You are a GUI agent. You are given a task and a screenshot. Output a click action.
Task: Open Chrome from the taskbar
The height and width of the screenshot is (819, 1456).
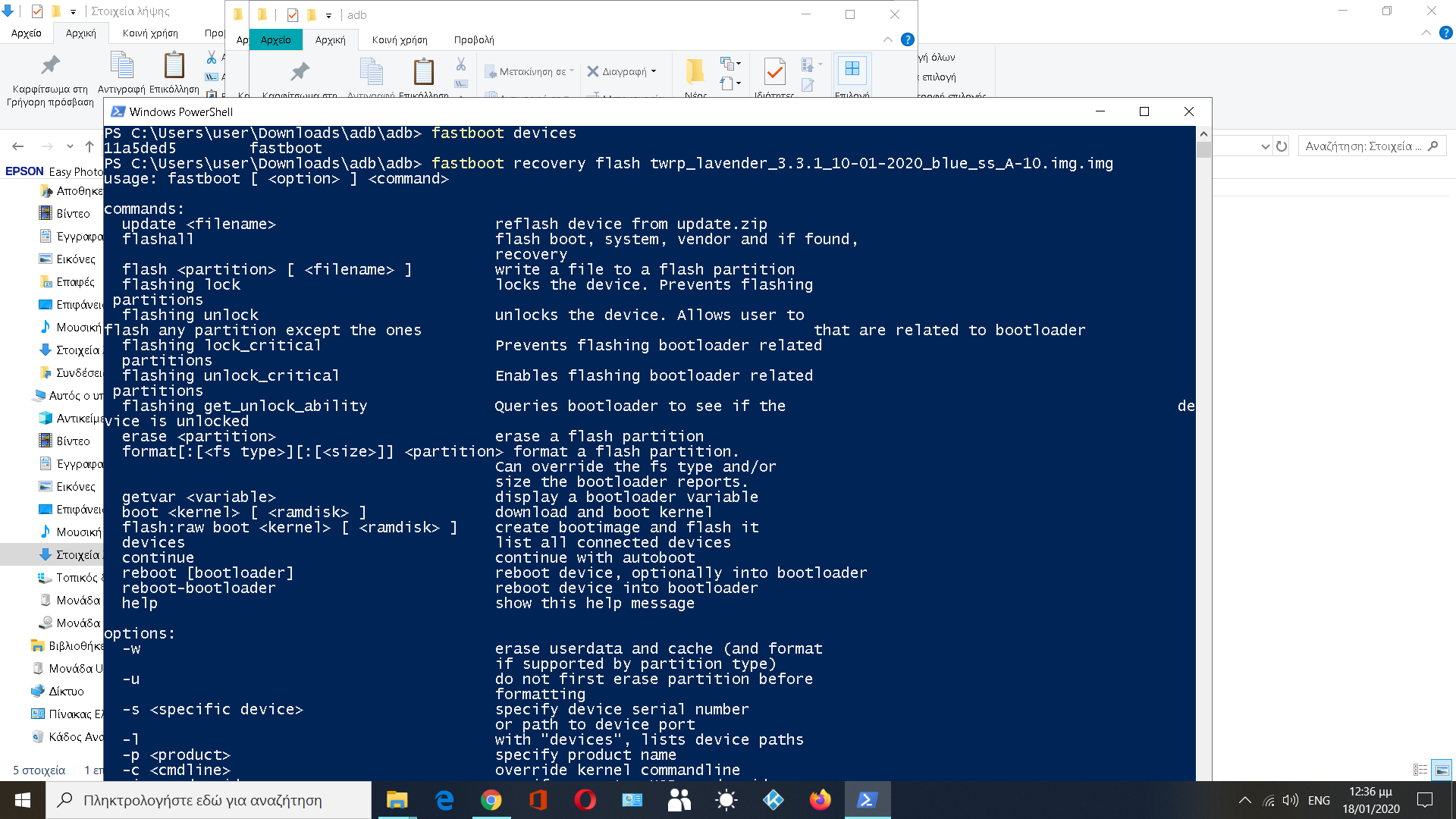(491, 800)
